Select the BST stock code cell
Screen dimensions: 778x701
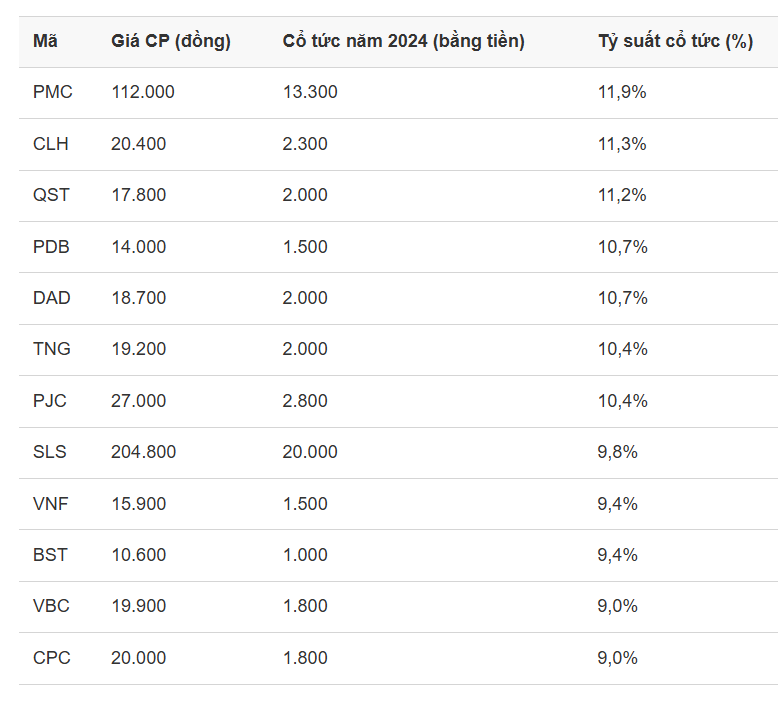click(x=50, y=555)
